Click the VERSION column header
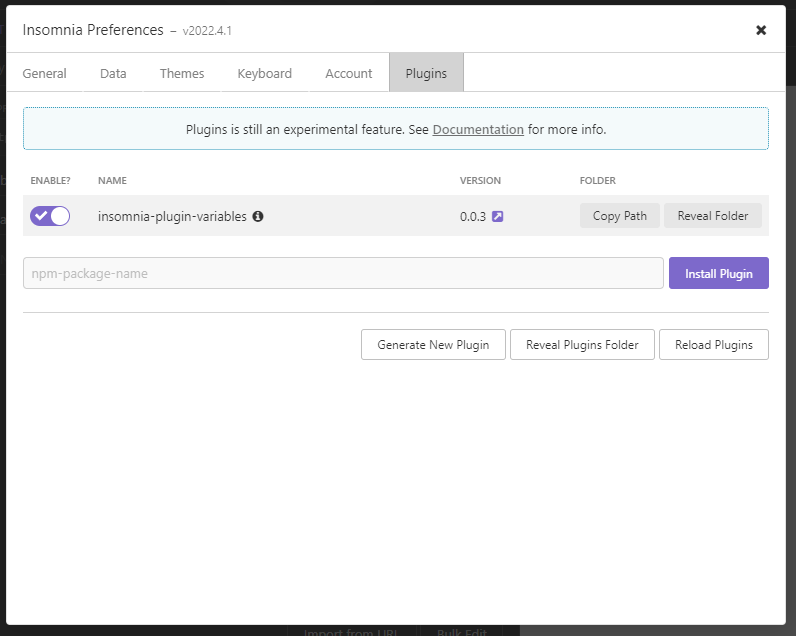The width and height of the screenshot is (796, 636). pos(480,181)
